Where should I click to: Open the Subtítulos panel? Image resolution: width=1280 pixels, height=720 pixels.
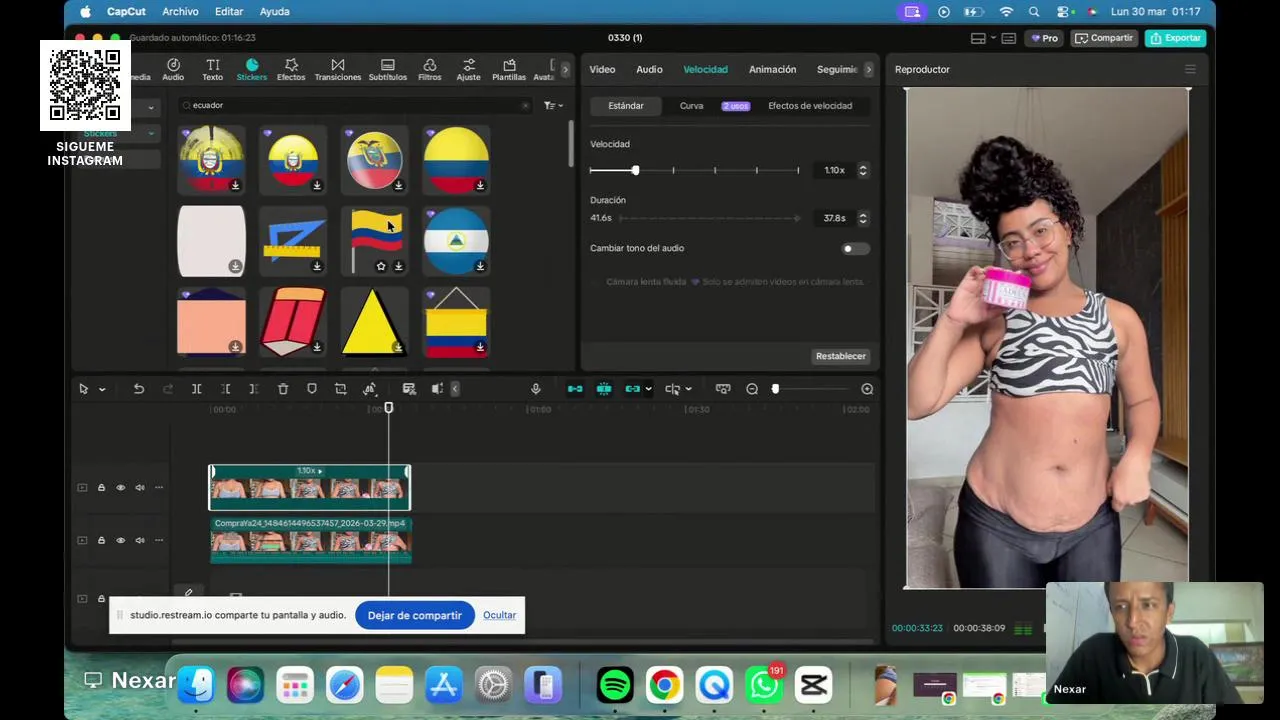tap(388, 69)
